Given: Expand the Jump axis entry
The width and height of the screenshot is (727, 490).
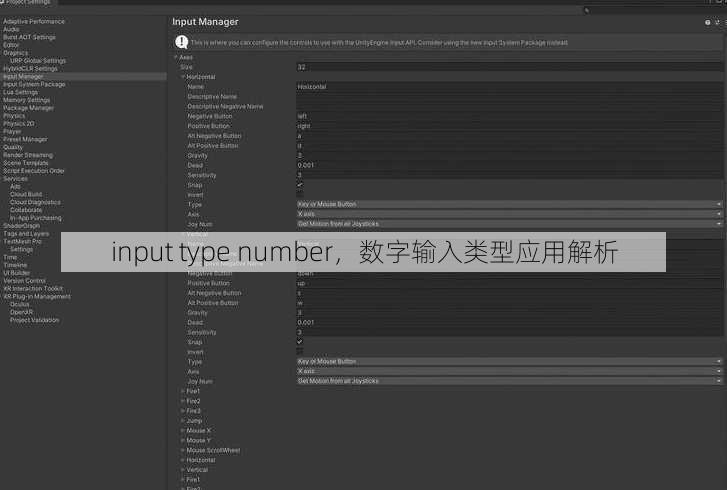Looking at the screenshot, I should tap(183, 421).
